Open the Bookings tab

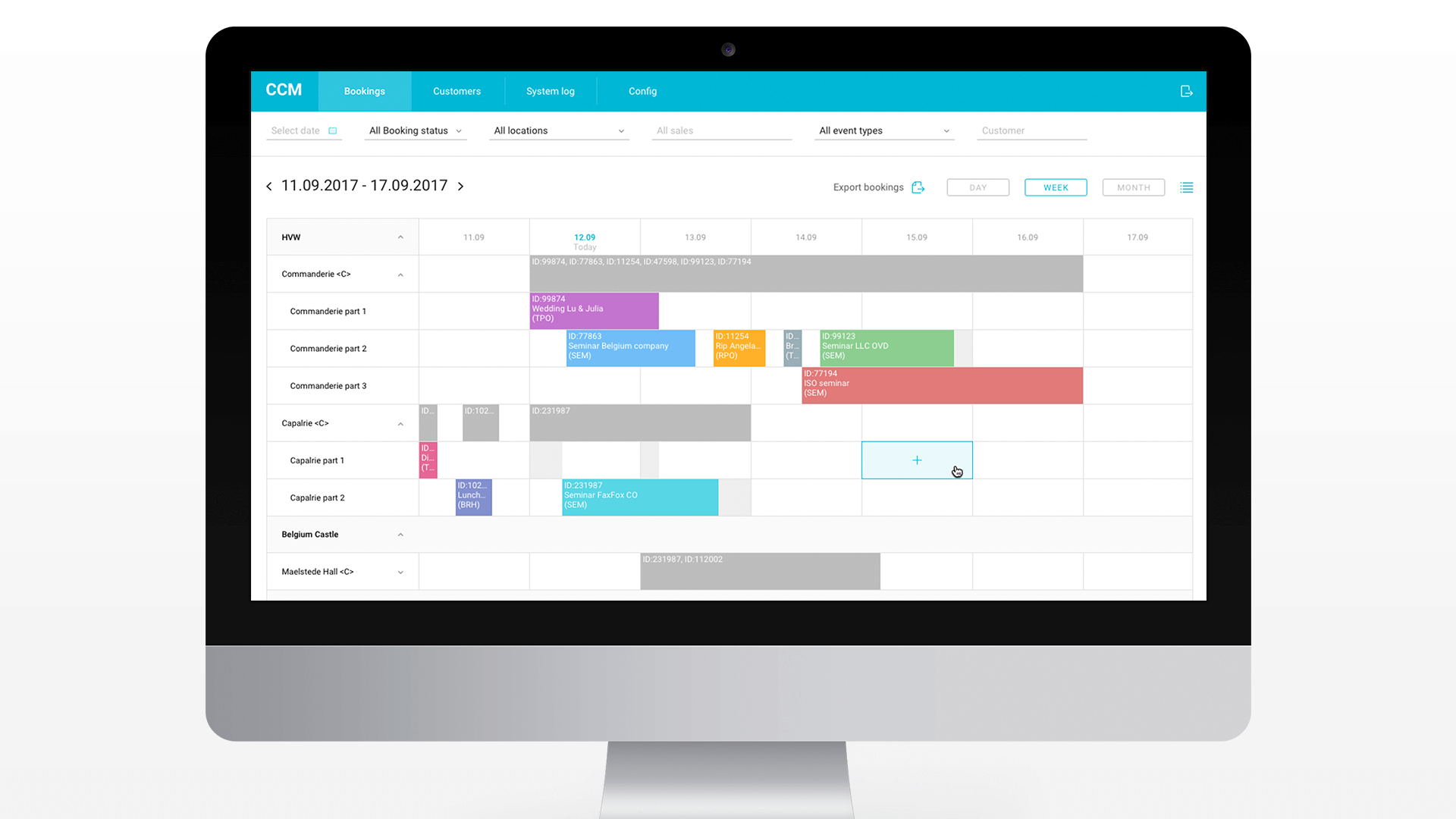pos(364,91)
